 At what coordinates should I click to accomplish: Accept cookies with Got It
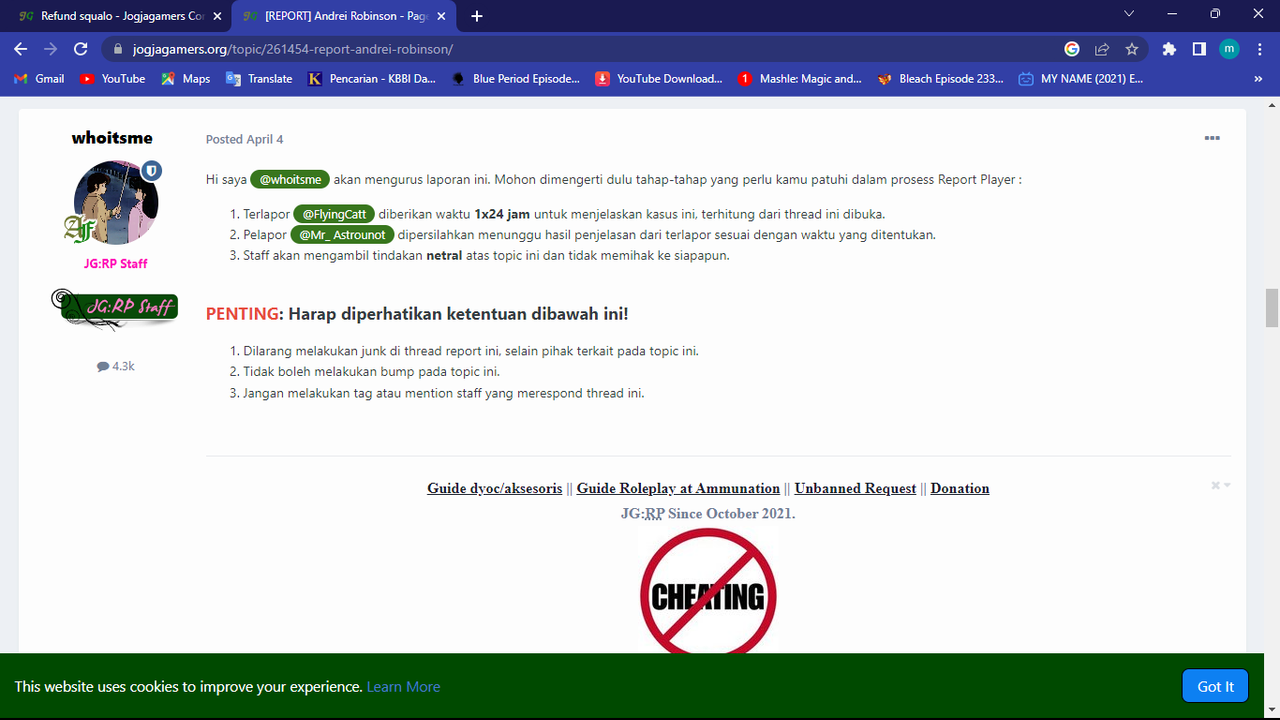[1215, 686]
